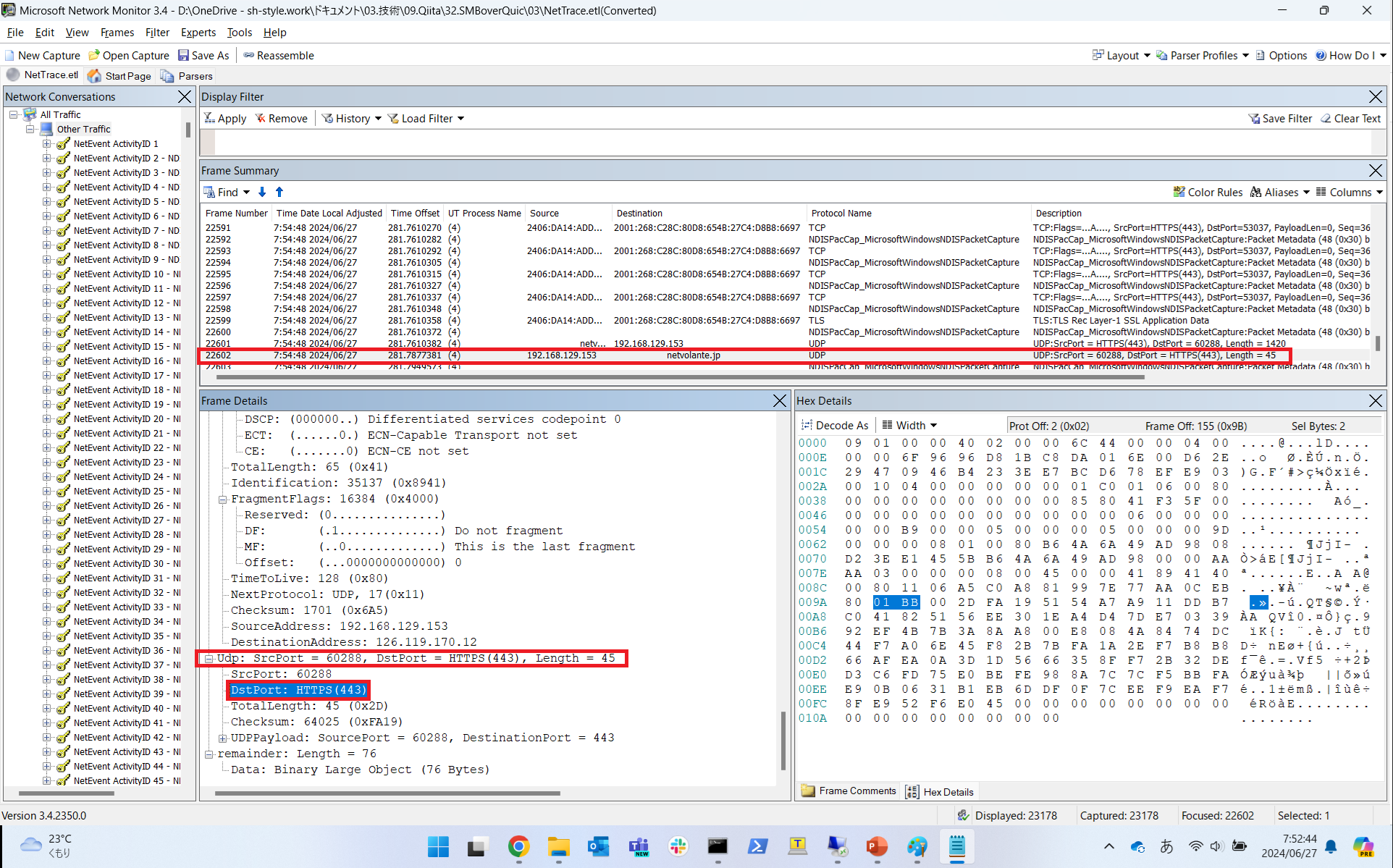Click the Save As toolbar button

pyautogui.click(x=203, y=55)
